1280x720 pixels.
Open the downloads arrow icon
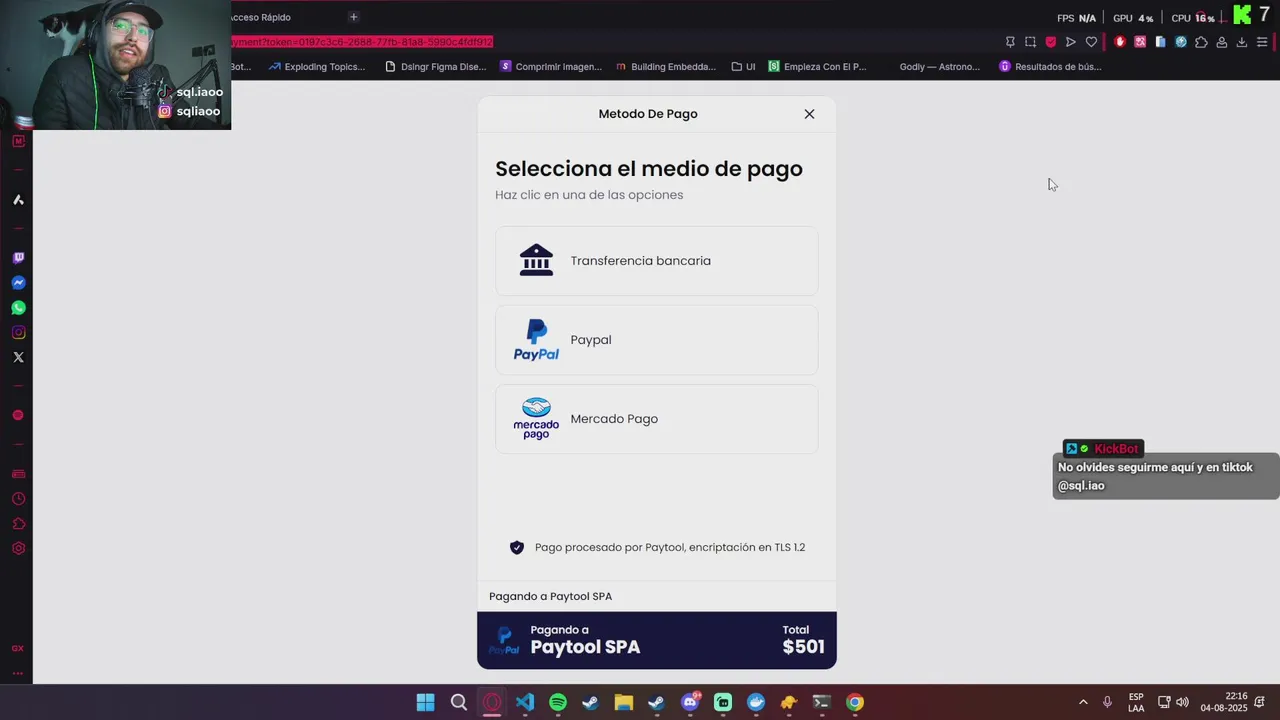coord(1242,42)
